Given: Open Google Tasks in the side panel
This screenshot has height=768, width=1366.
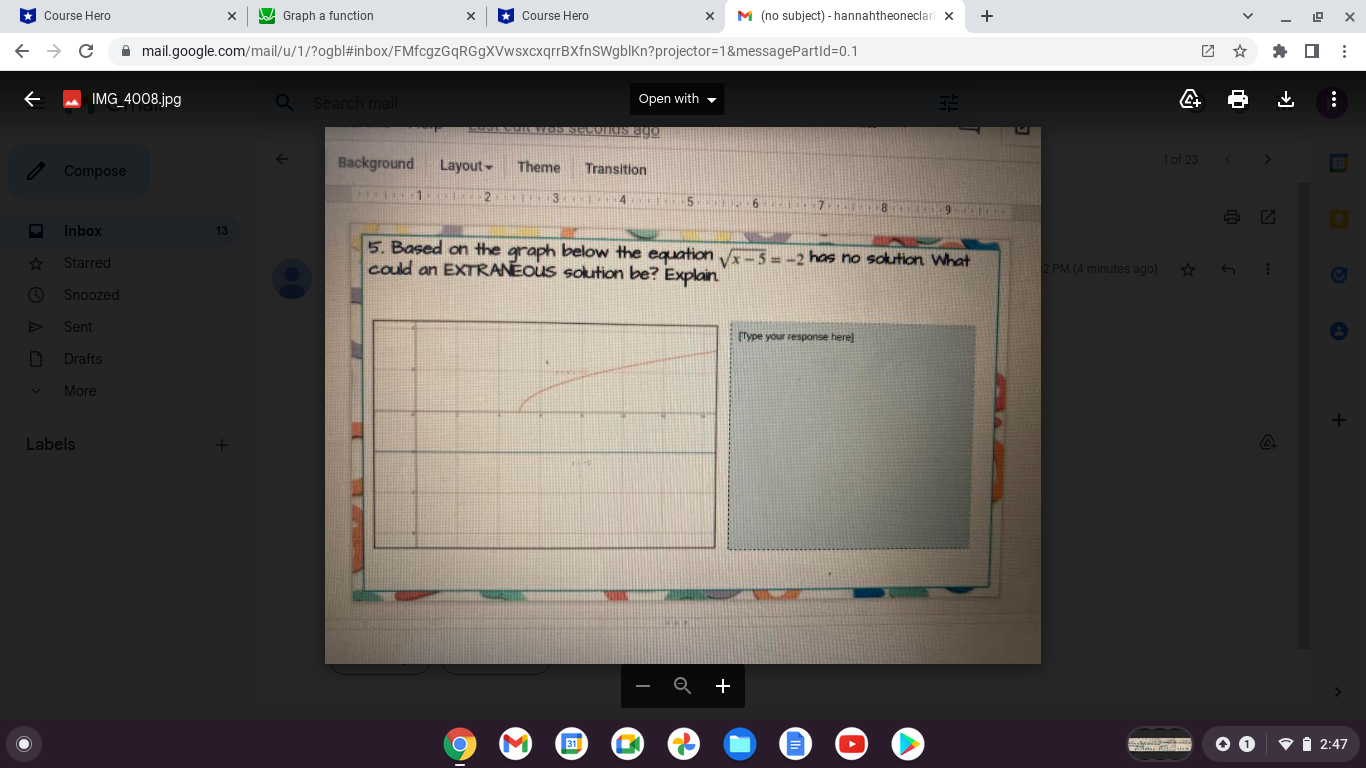Looking at the screenshot, I should click(1338, 274).
